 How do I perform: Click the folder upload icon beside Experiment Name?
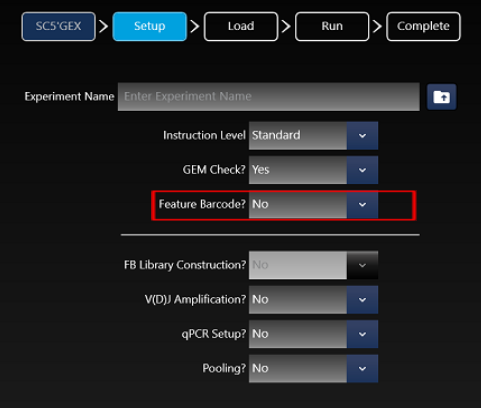442,97
